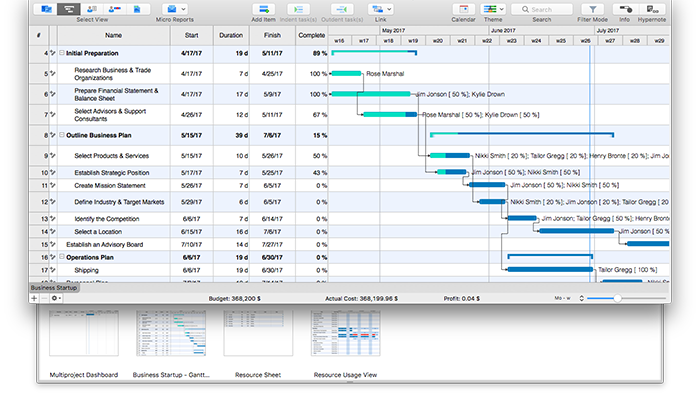Click the minus remove button at bottom left
This screenshot has width=700, height=394.
(x=44, y=298)
